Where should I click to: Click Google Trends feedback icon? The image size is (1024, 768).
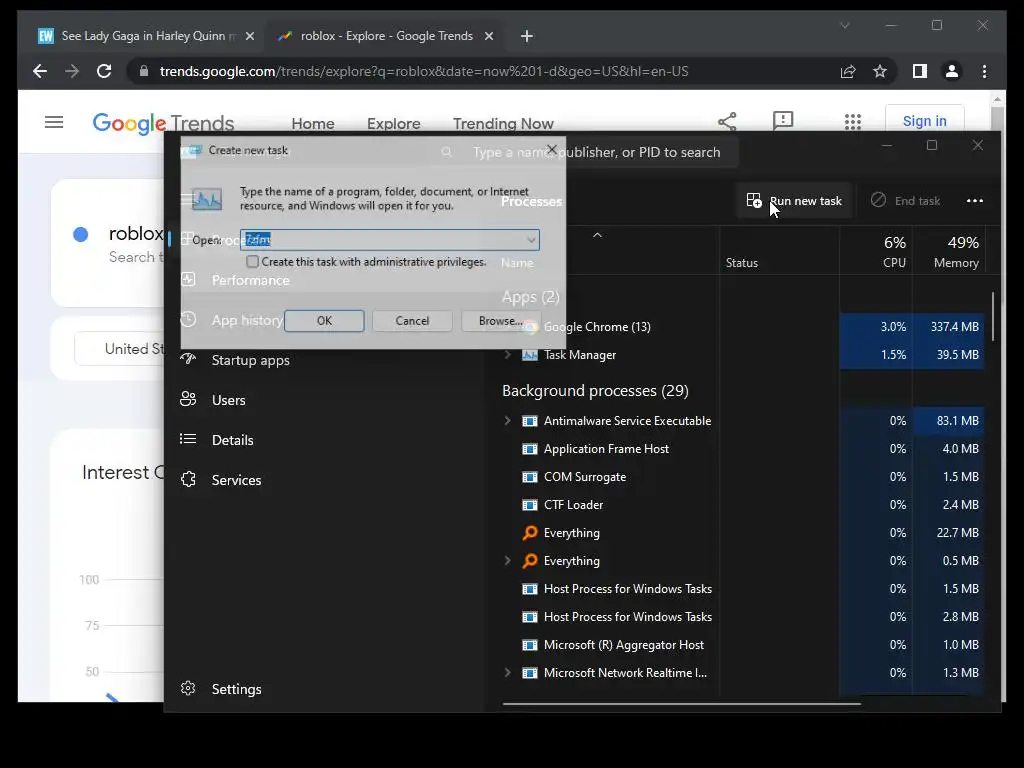click(782, 121)
